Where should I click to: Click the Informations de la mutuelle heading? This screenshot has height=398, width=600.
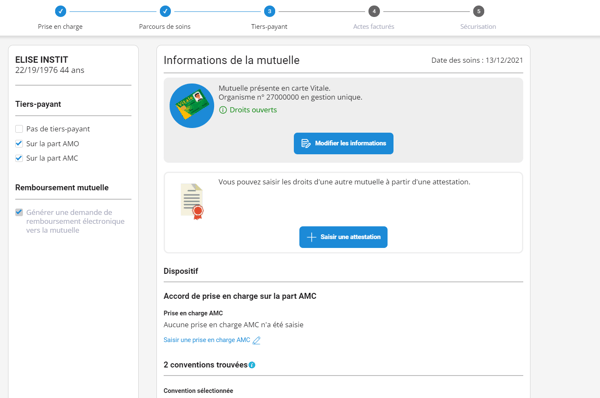tap(232, 60)
